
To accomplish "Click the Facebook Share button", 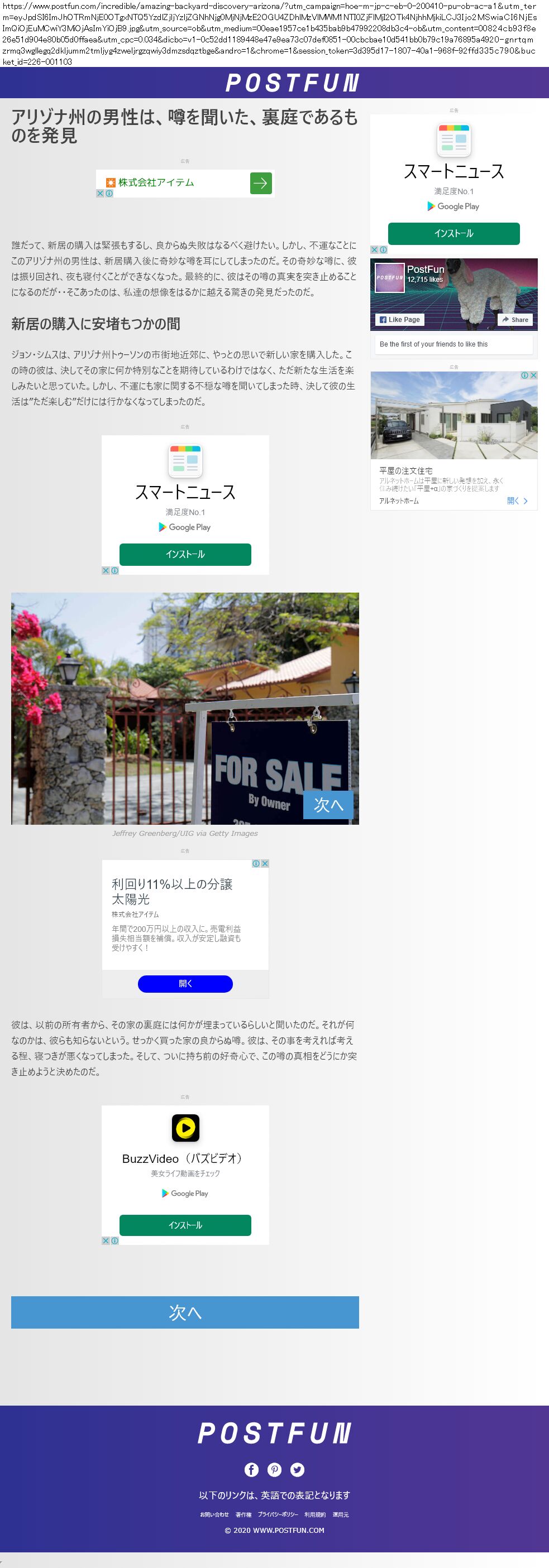I will coord(515,320).
